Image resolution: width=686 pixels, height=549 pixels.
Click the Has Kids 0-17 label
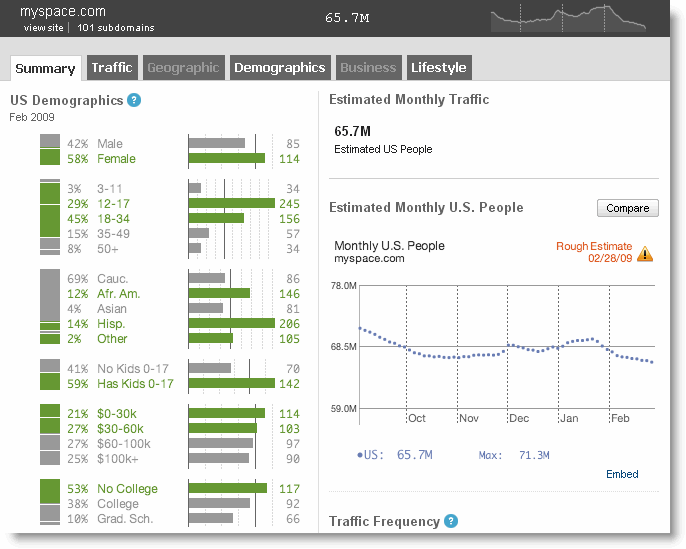tap(135, 384)
